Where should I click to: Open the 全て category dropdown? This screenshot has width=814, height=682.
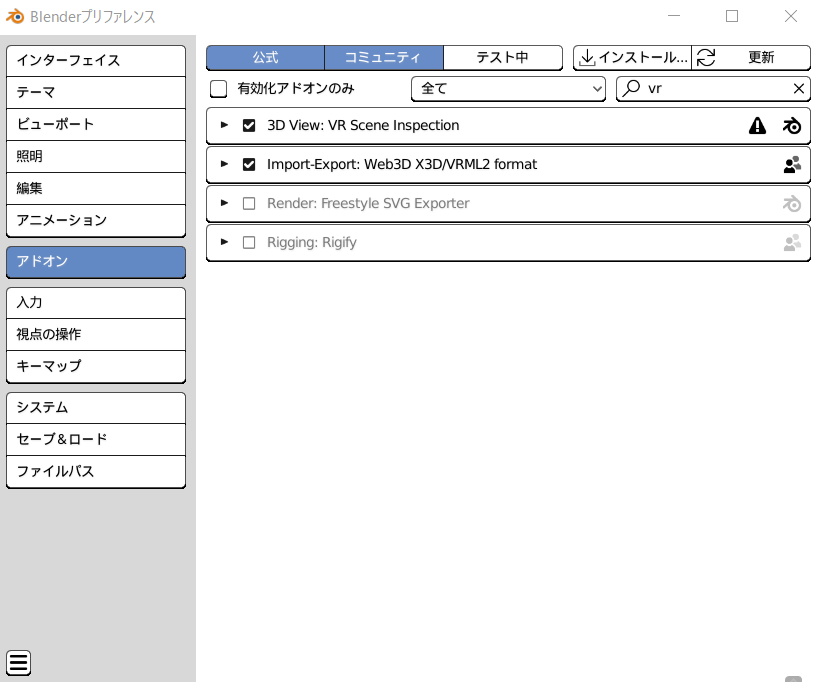pyautogui.click(x=508, y=89)
